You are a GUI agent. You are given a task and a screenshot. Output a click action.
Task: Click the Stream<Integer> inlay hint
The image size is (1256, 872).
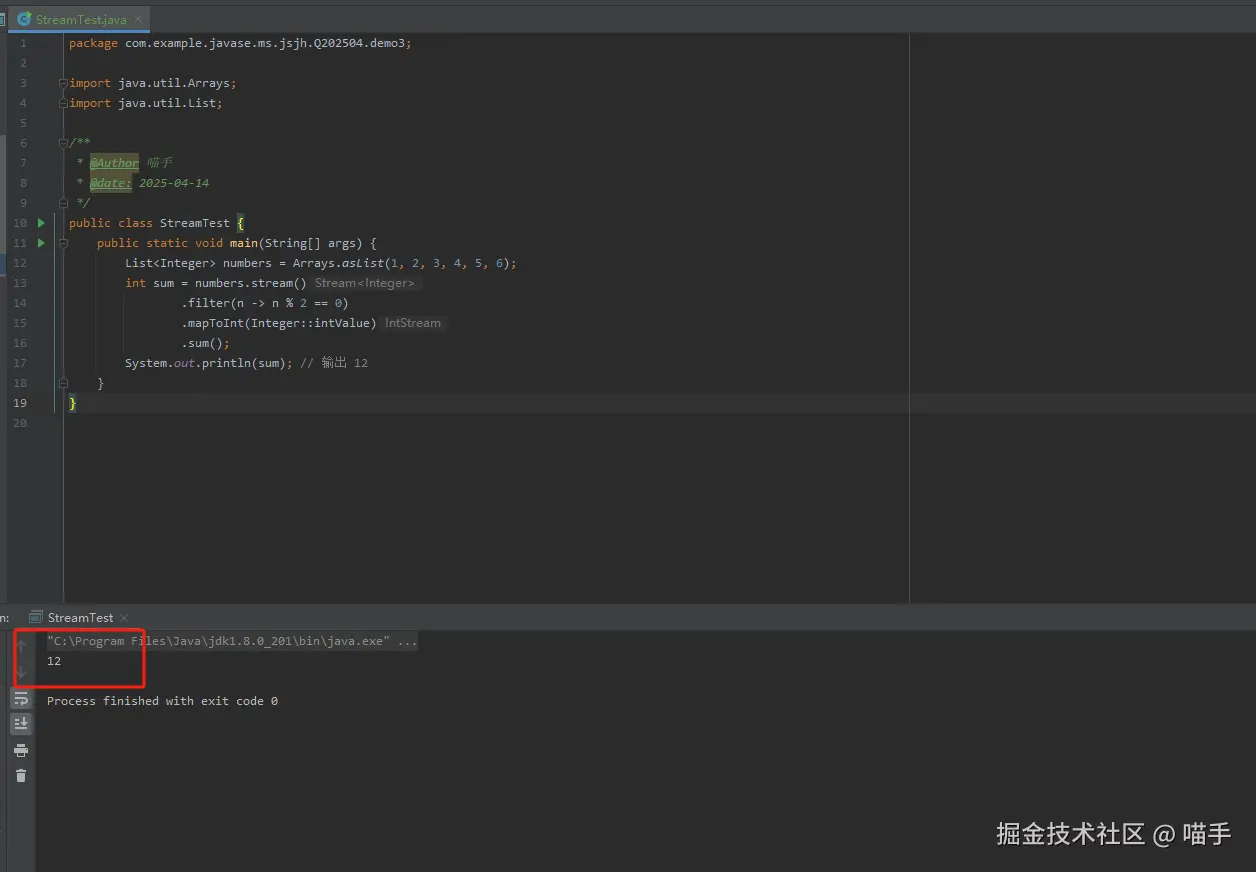click(x=365, y=283)
